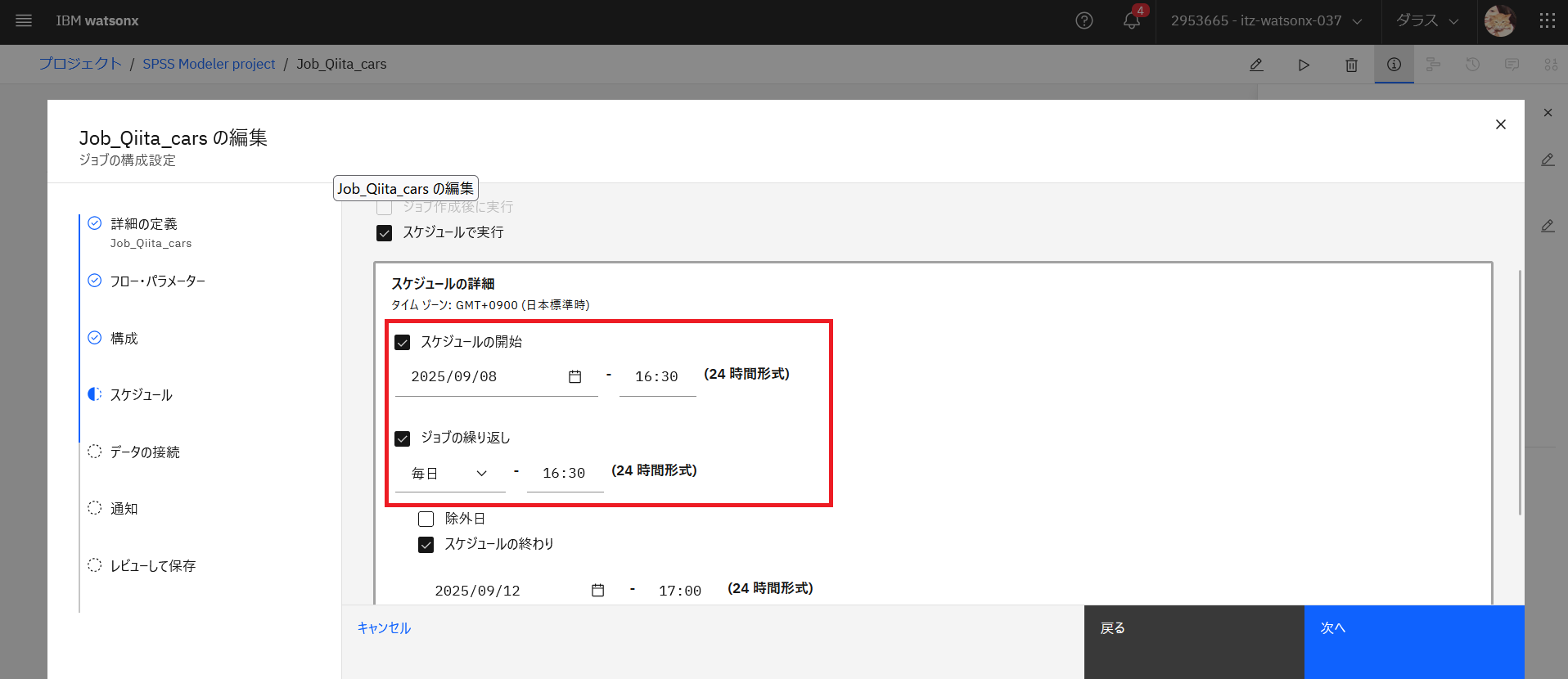Click the lower pencil icon in side panel
The height and width of the screenshot is (679, 1568).
pyautogui.click(x=1548, y=226)
